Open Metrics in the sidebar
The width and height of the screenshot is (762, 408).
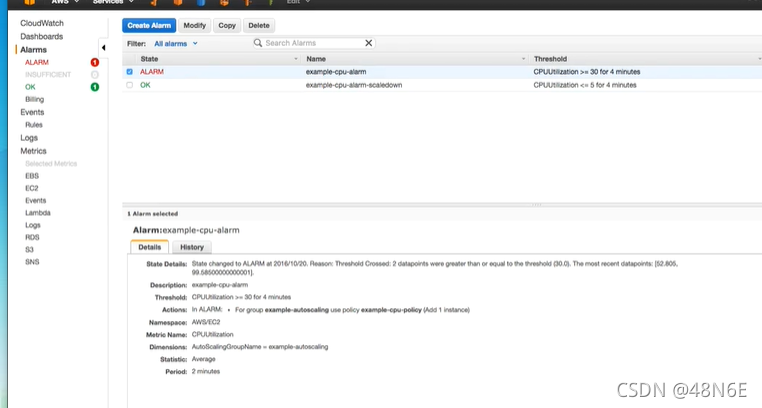(33, 151)
